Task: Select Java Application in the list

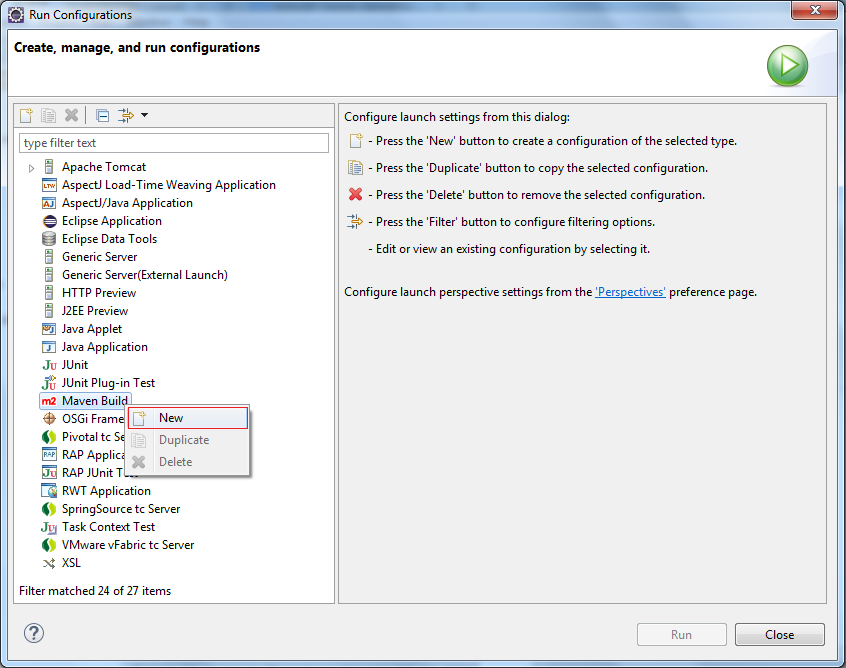Action: pyautogui.click(x=105, y=347)
